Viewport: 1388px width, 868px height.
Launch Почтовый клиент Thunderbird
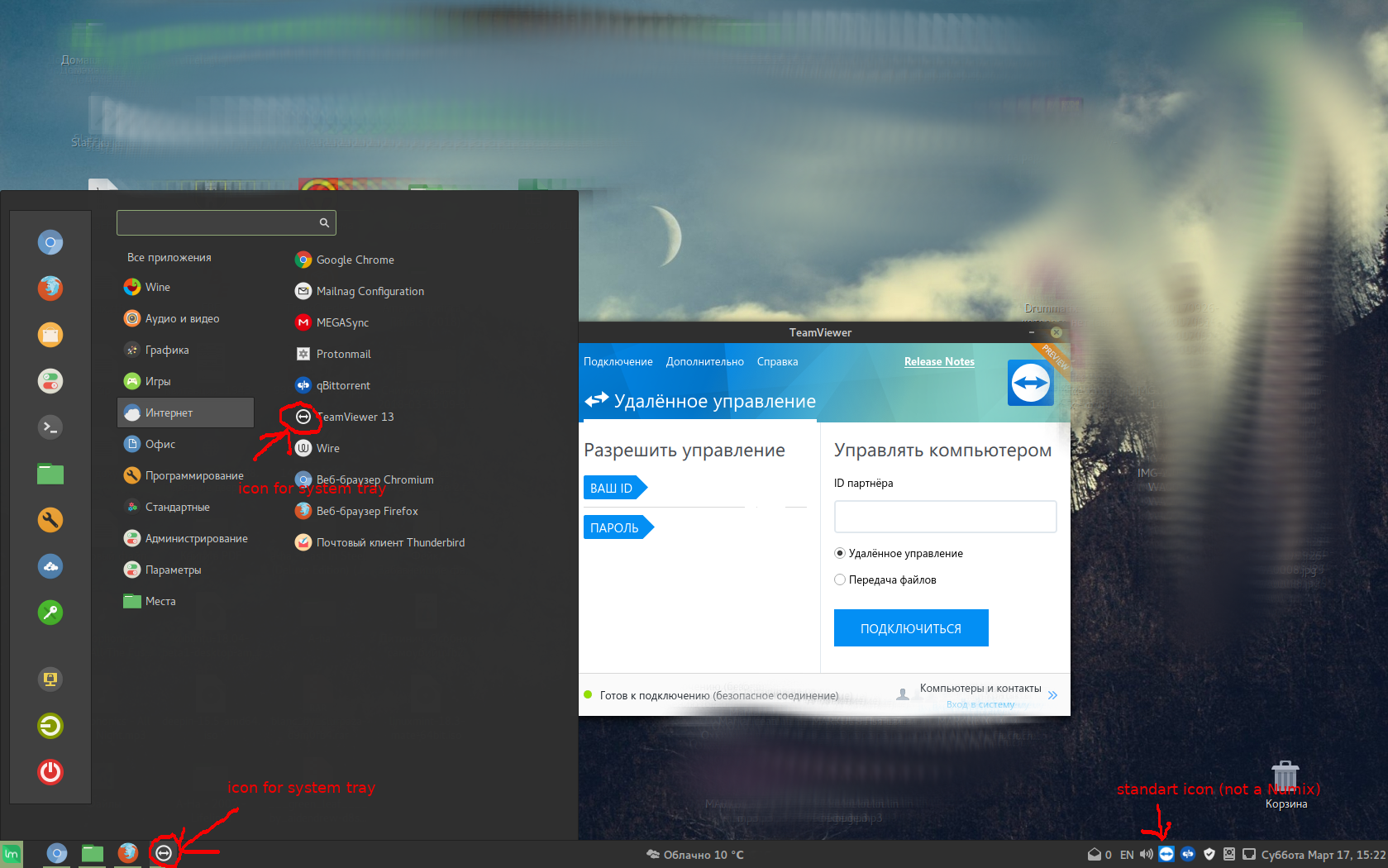click(379, 542)
